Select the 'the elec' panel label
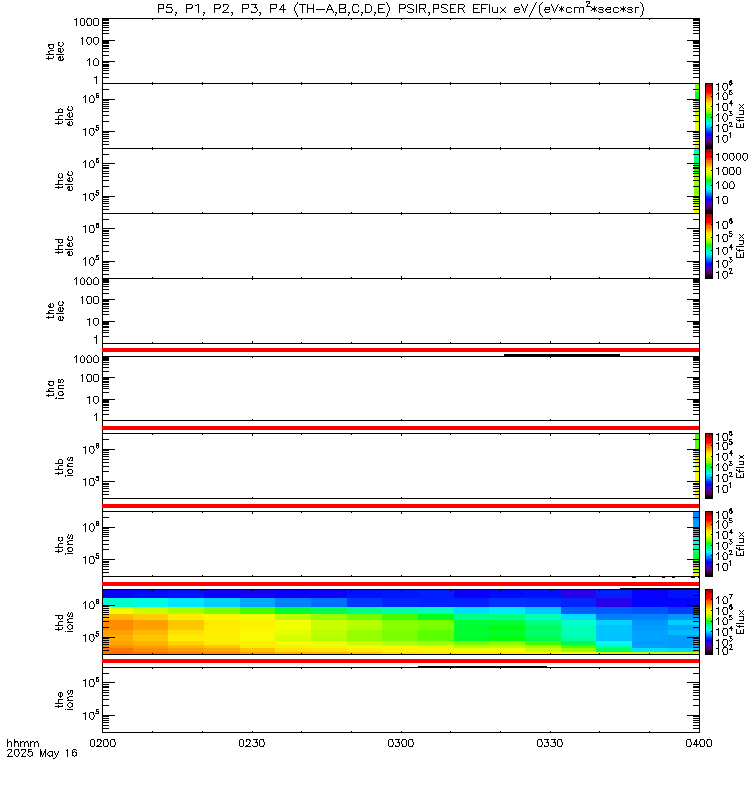This screenshot has height=800, width=750. (x=55, y=311)
